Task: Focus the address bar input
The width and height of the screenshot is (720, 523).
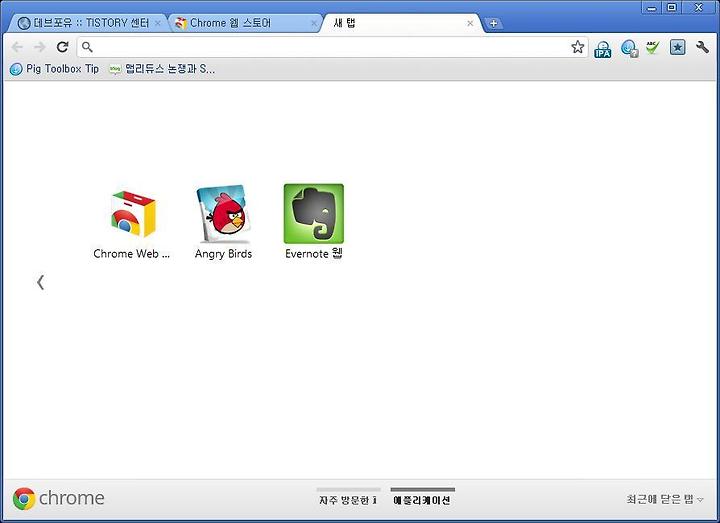Action: click(x=332, y=47)
